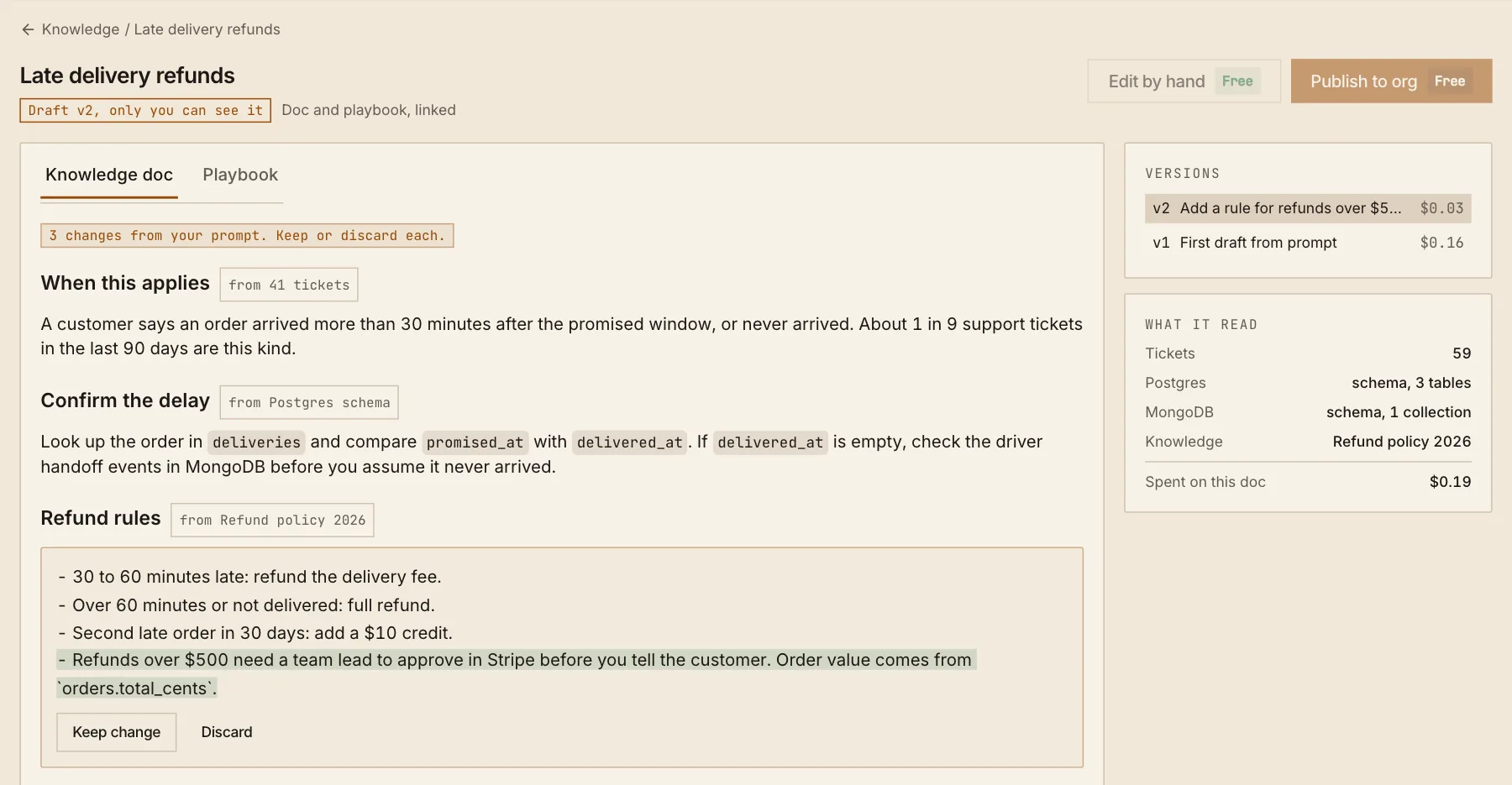Click the Late delivery refunds breadcrumb
The height and width of the screenshot is (785, 1512).
coord(207,29)
